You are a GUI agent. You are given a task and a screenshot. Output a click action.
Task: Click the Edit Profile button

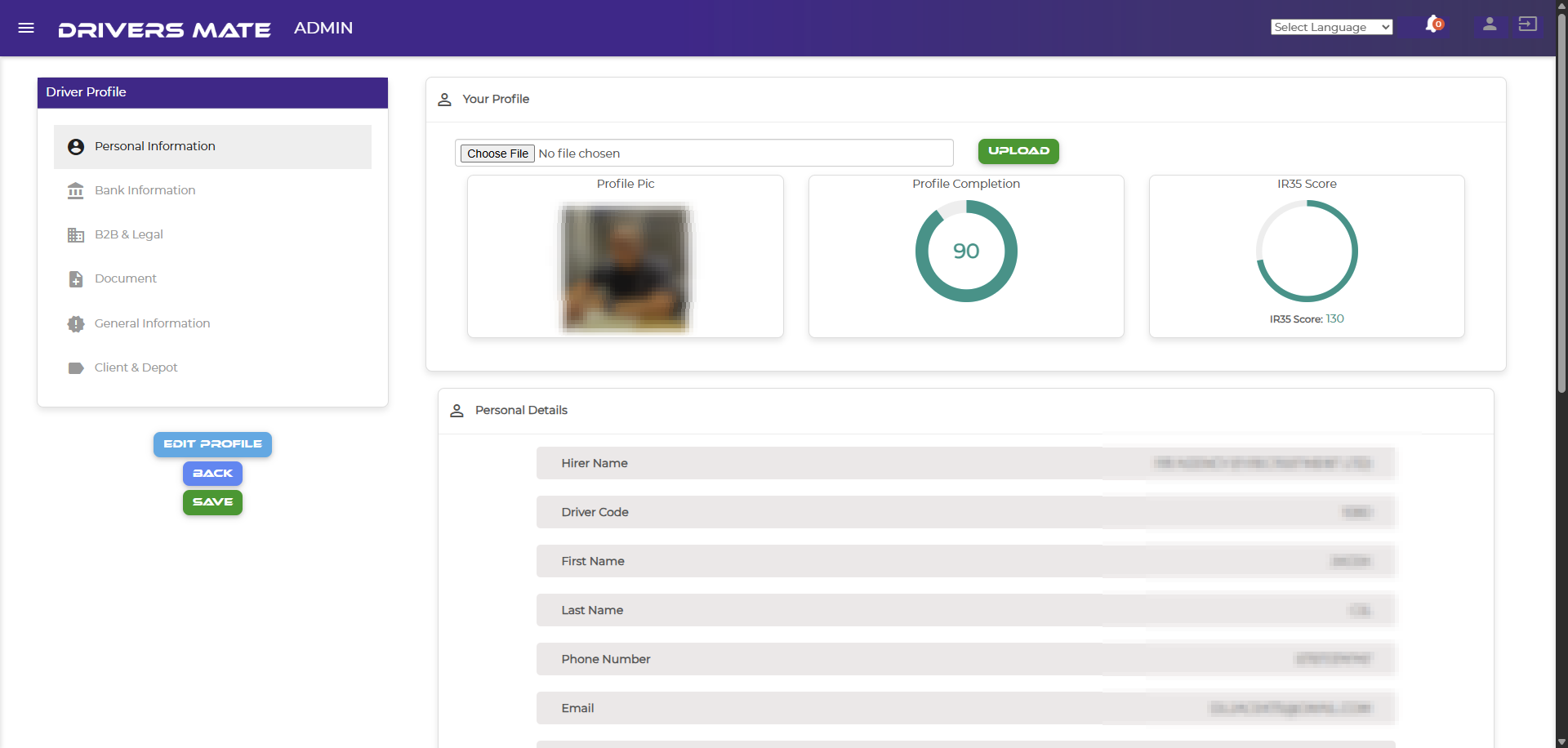[212, 444]
